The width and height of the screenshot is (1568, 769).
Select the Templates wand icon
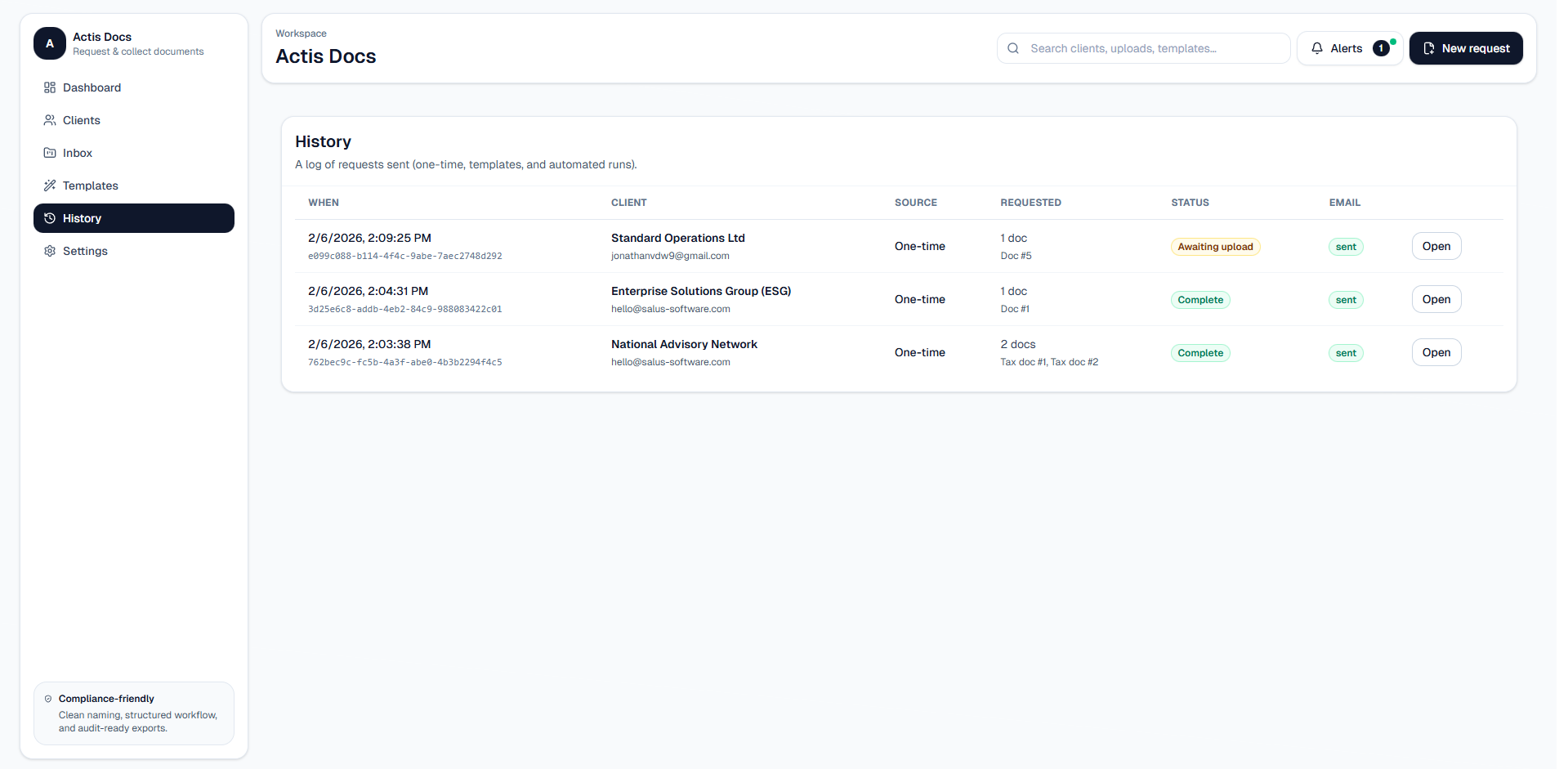click(50, 186)
